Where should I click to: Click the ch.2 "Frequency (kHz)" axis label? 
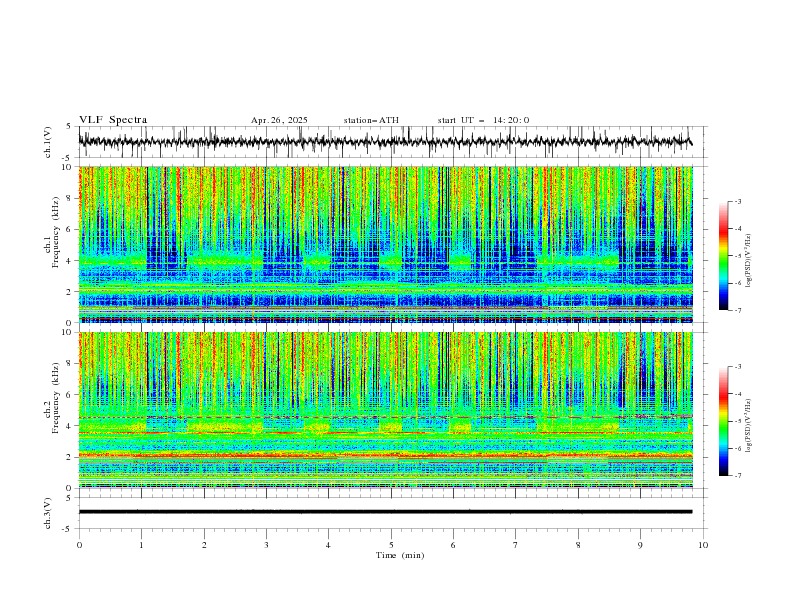(x=56, y=398)
